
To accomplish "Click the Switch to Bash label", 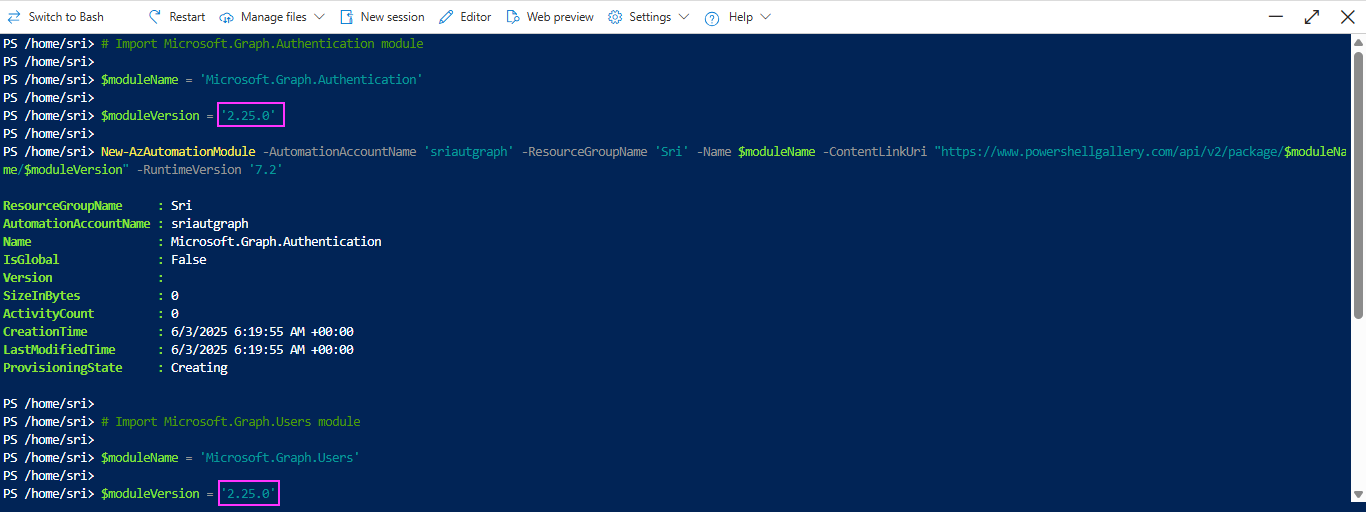I will 66,17.
